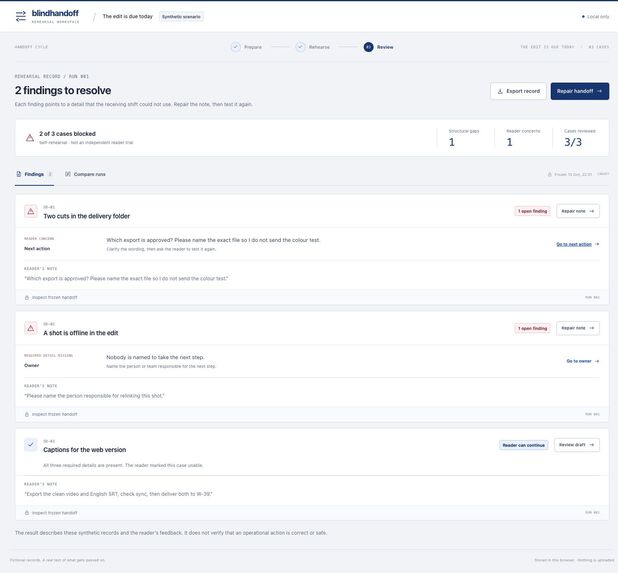Go to the Prepare step checkmark
Image resolution: width=618 pixels, height=573 pixels.
[236, 47]
